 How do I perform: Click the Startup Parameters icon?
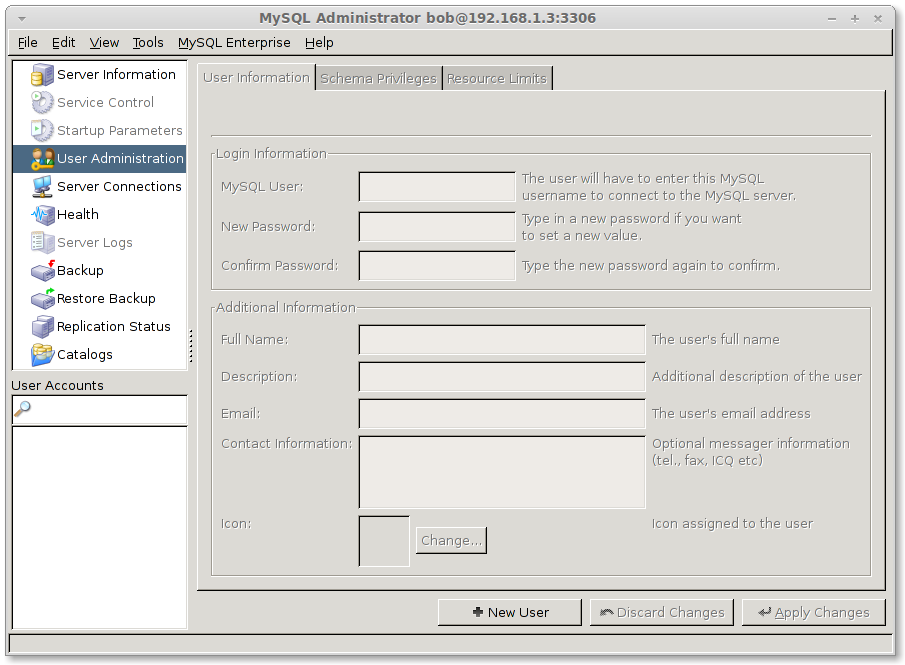(42, 130)
